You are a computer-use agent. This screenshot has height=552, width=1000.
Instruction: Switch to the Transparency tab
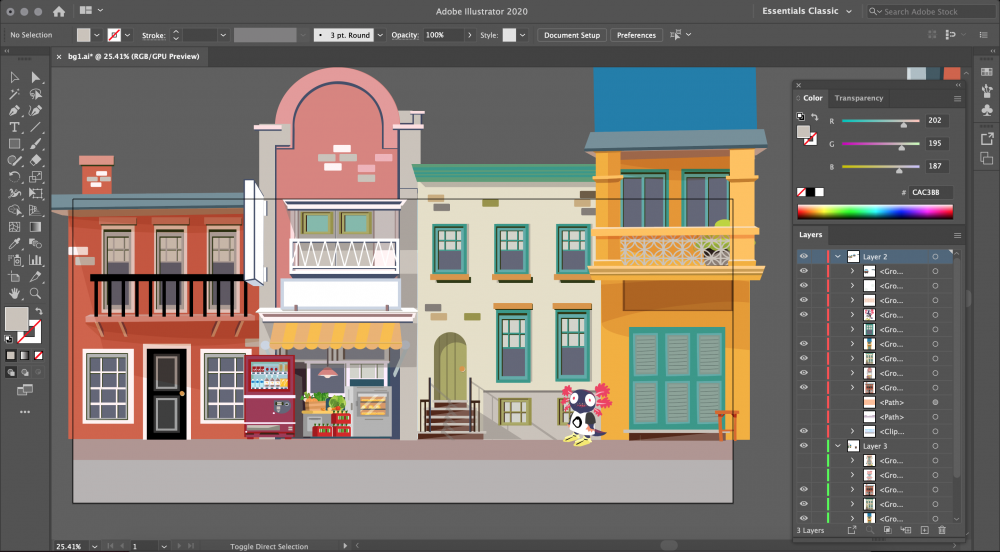click(x=858, y=98)
